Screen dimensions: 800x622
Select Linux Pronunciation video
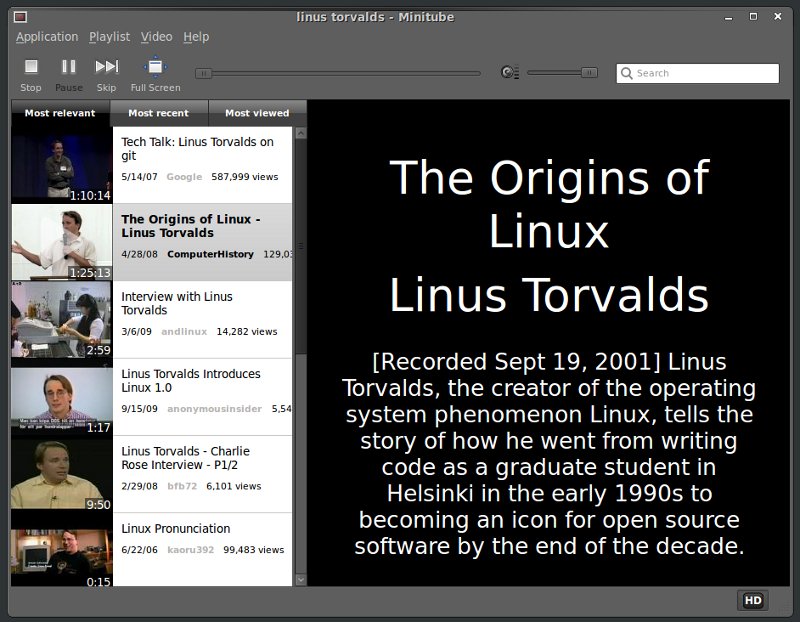[x=176, y=529]
